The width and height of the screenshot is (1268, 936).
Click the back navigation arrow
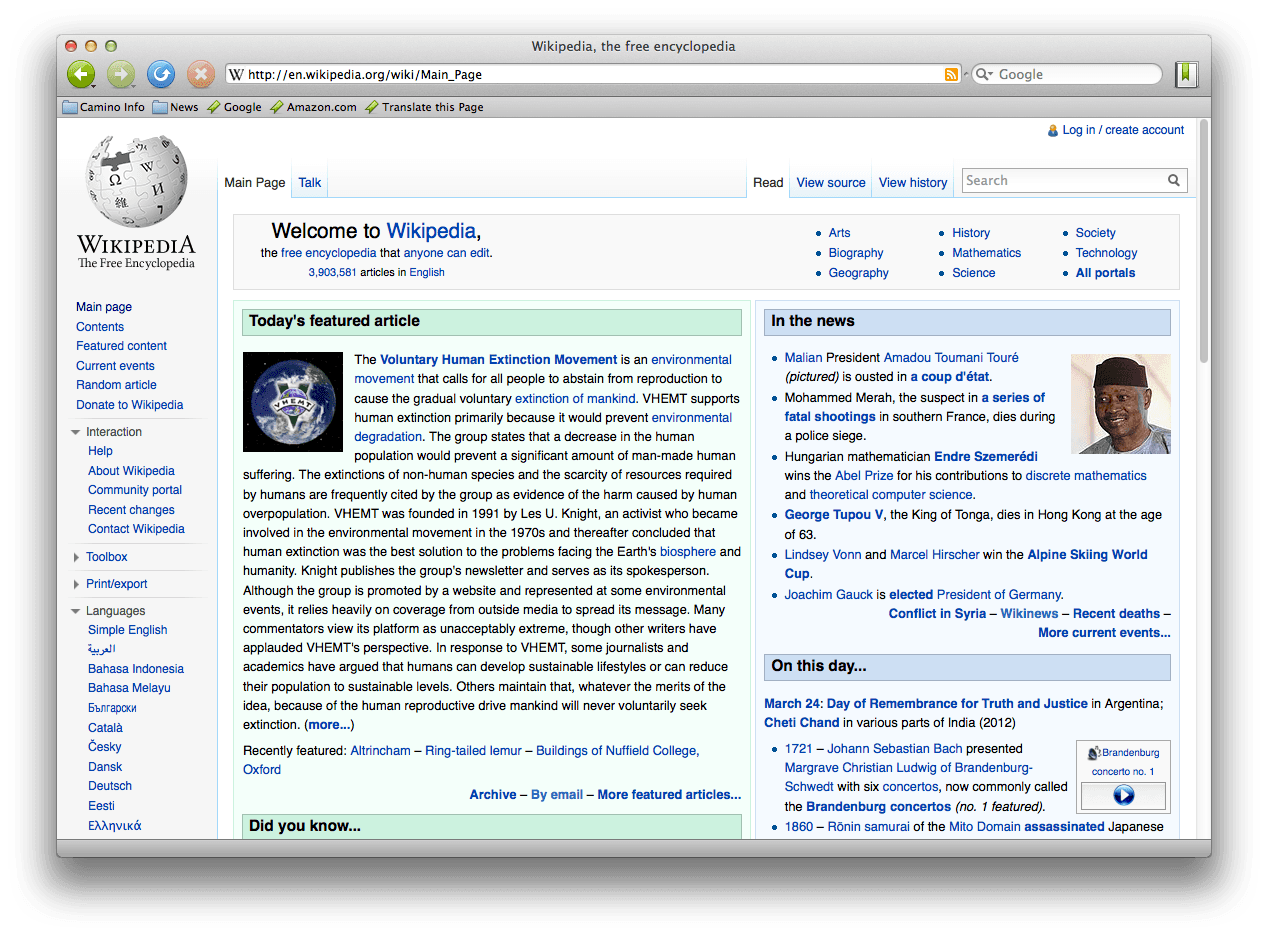click(x=81, y=74)
